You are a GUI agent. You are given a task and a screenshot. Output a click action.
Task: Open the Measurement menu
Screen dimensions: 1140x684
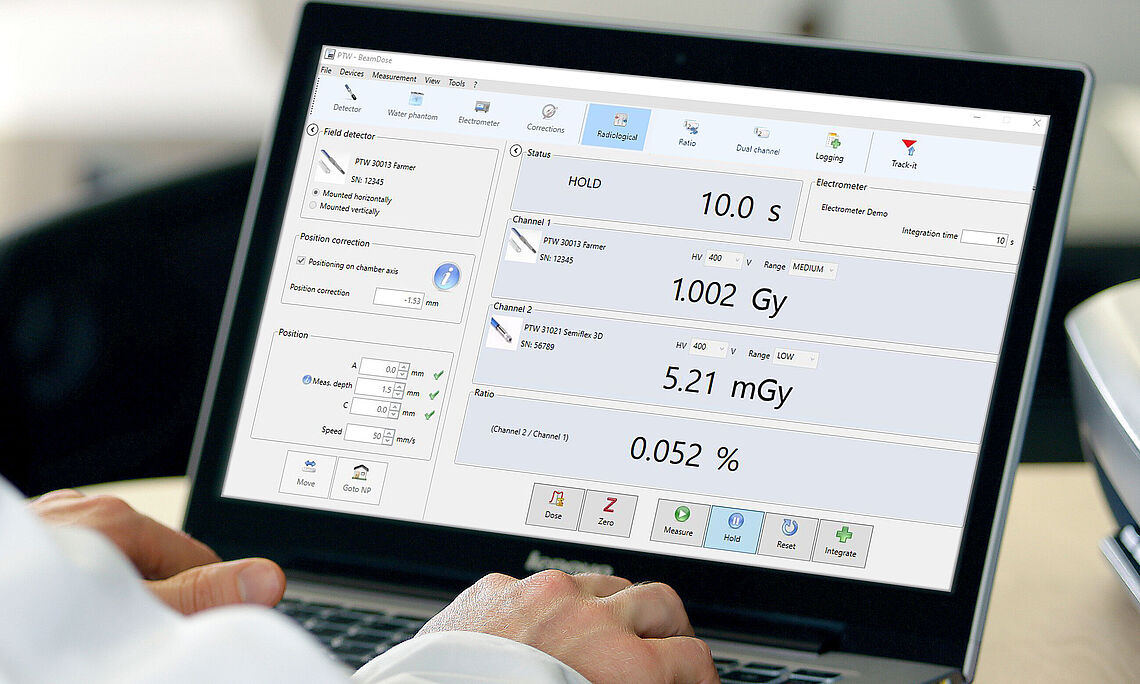coord(393,76)
